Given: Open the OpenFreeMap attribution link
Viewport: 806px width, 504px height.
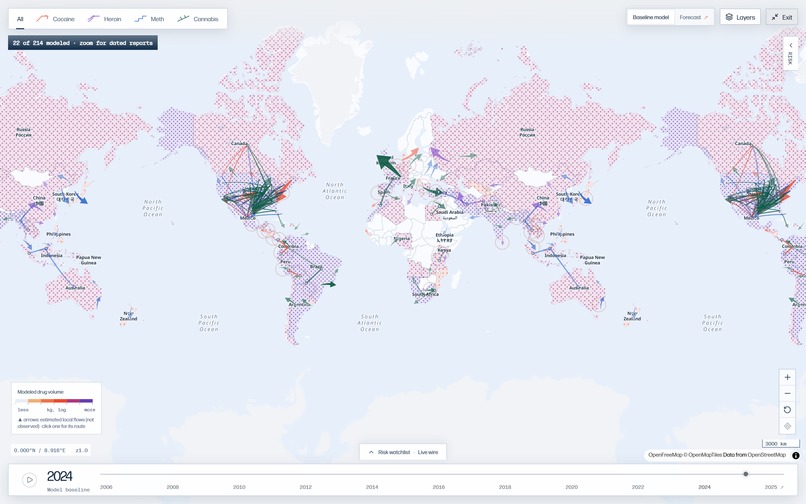Looking at the screenshot, I should (x=665, y=455).
